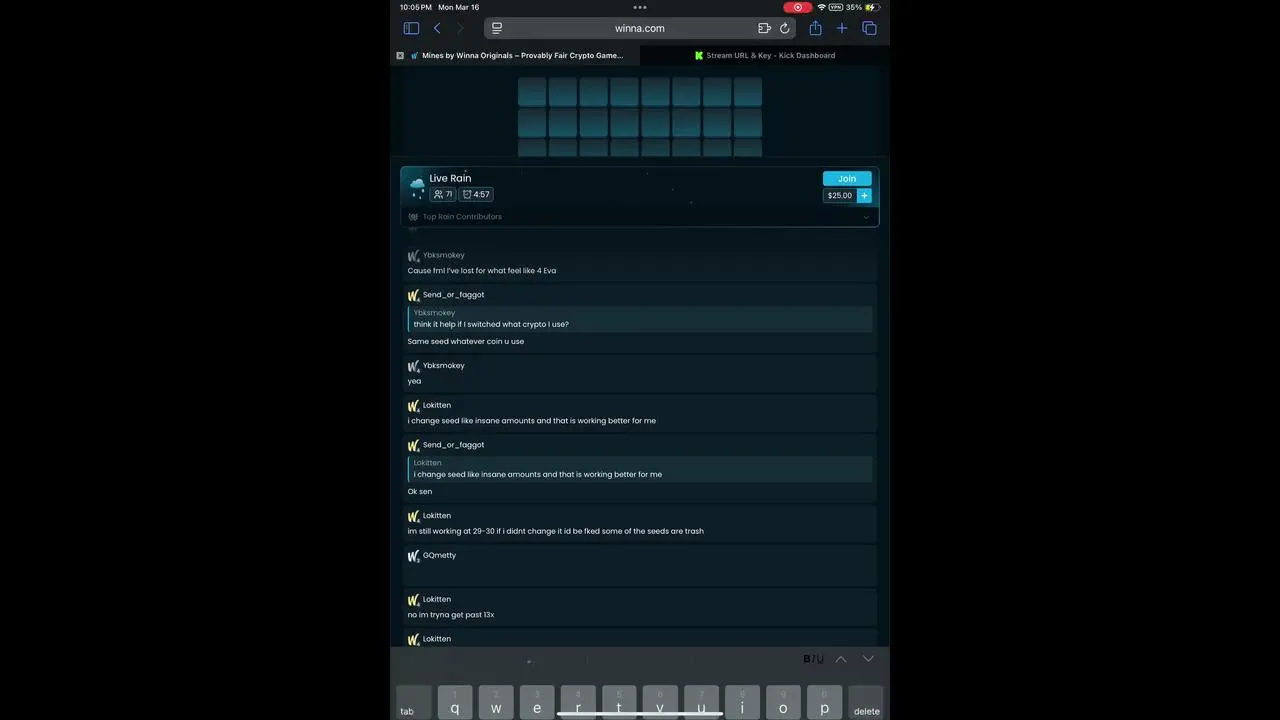
Task: Open Ybksmokey's name above the 'yea' message
Action: [x=443, y=366]
